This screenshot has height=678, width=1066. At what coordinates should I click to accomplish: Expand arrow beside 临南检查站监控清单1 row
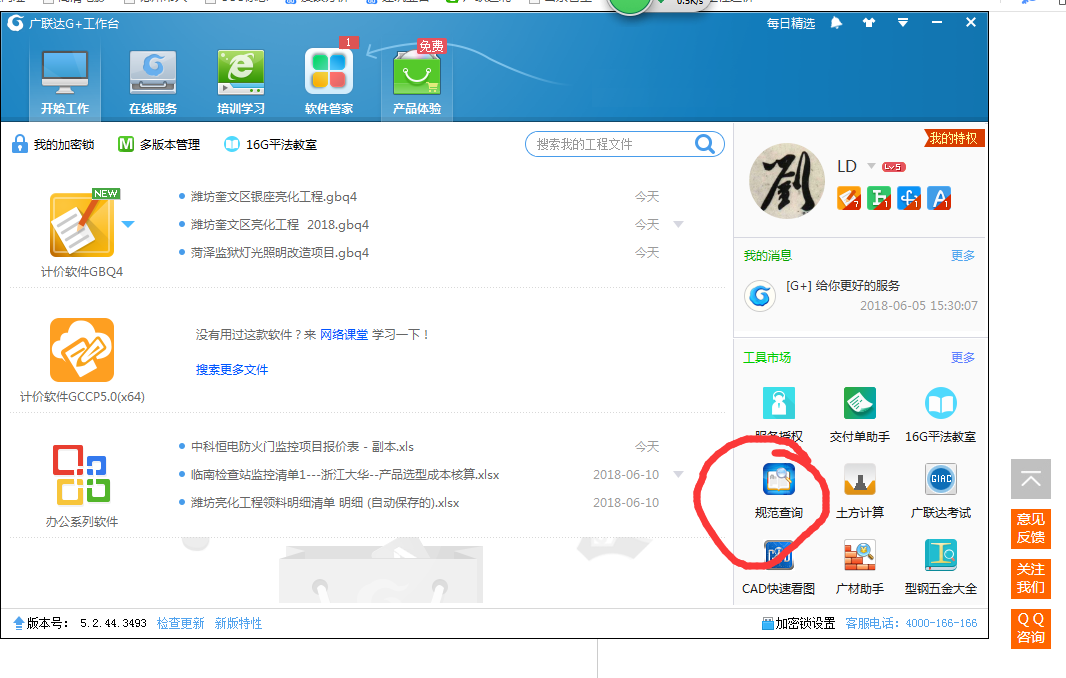678,474
